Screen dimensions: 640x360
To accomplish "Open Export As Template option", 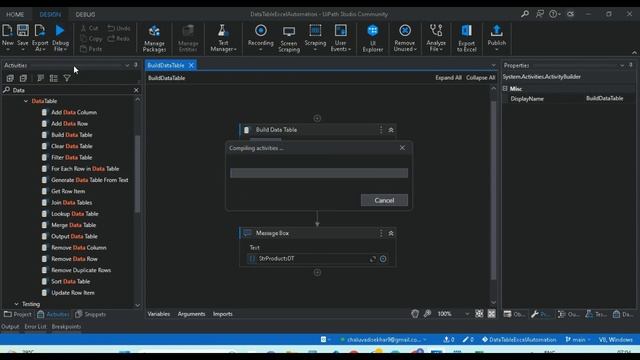I will pos(40,38).
